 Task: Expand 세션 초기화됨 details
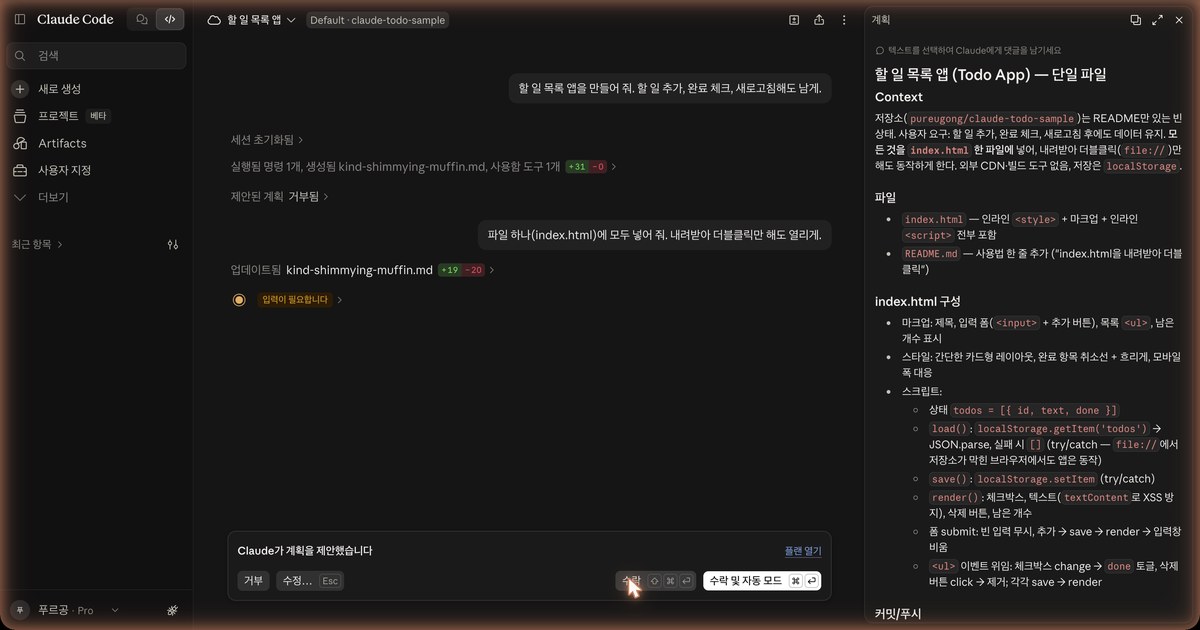pyautogui.click(x=267, y=140)
